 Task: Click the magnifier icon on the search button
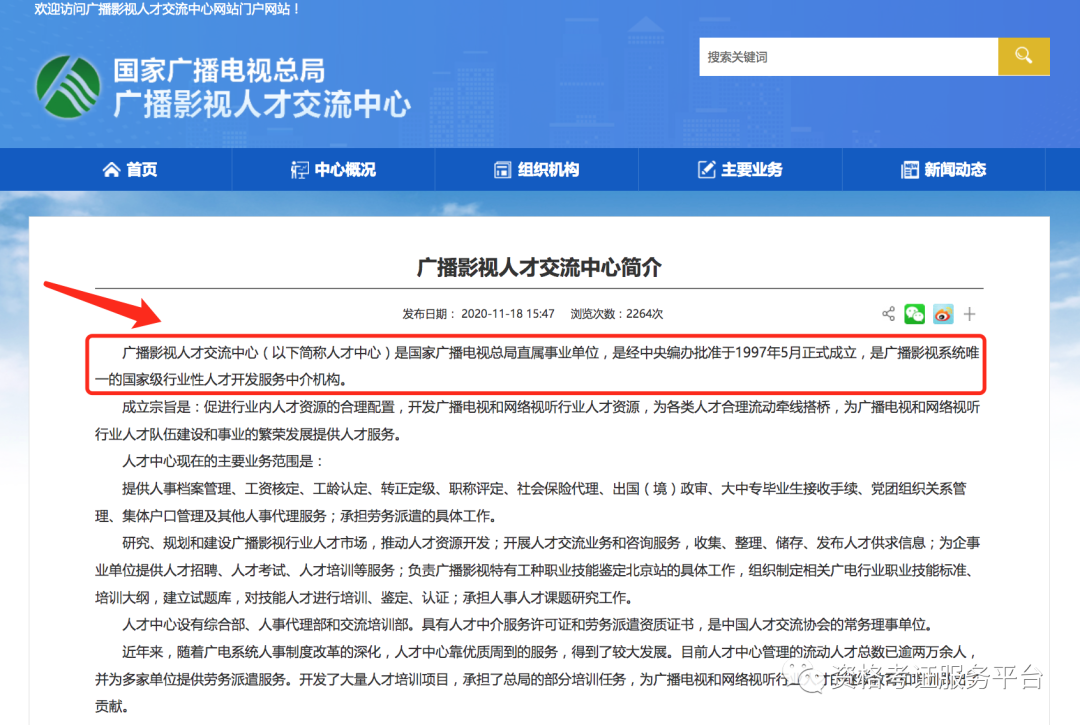pos(1023,56)
